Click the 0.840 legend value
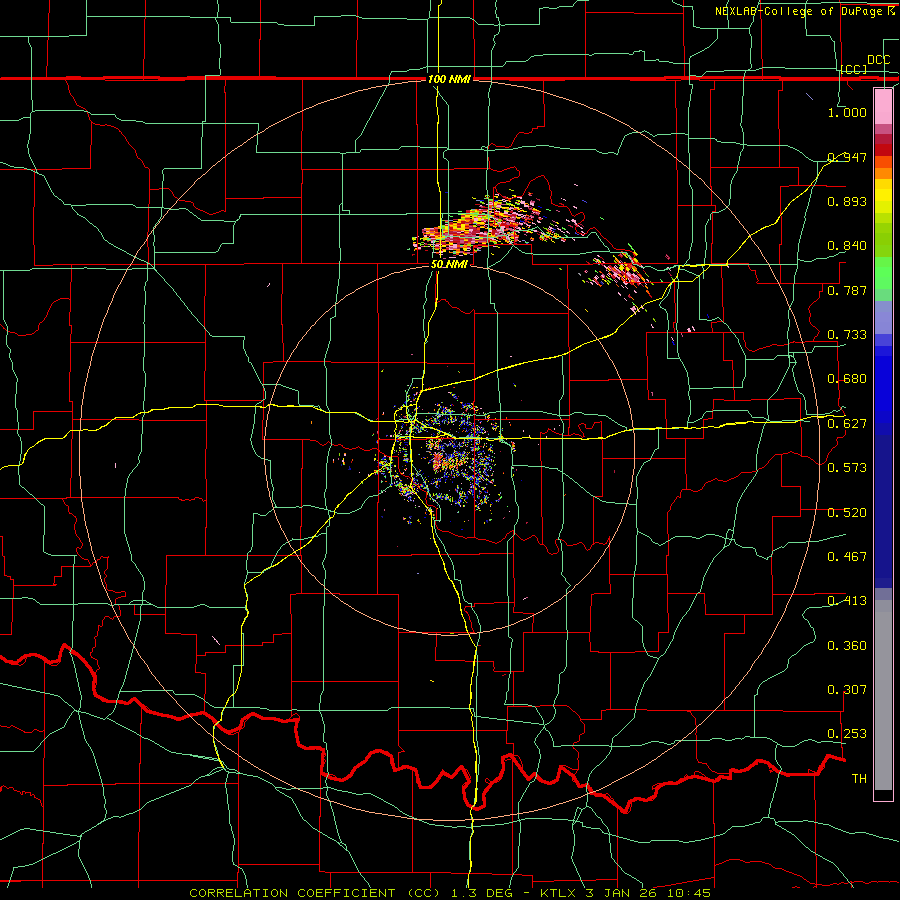The height and width of the screenshot is (900, 900). coord(847,245)
